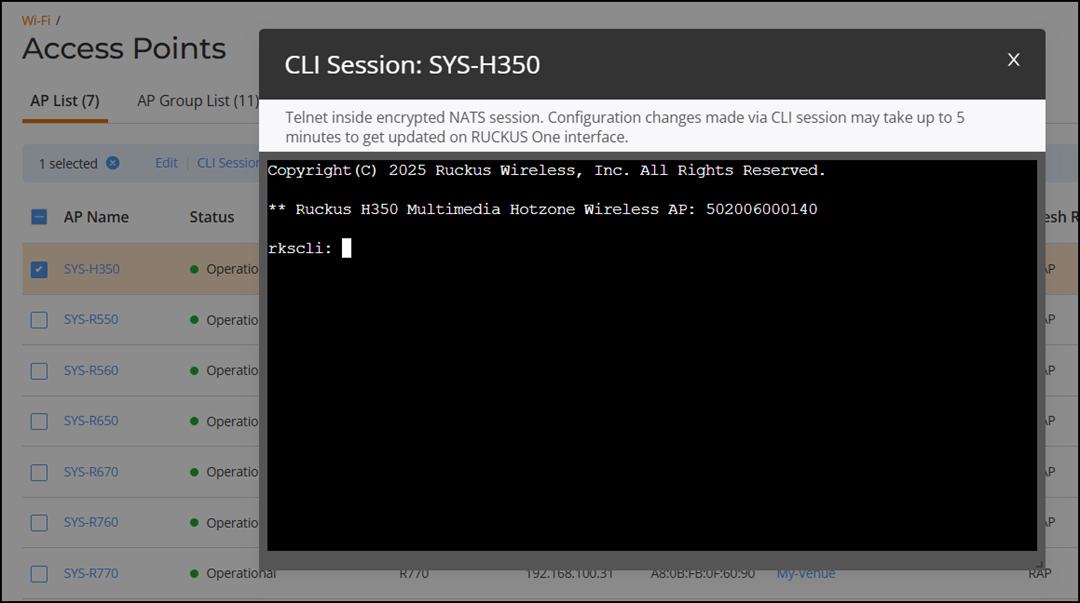The width and height of the screenshot is (1080, 603).
Task: Close the CLI Session dialog
Action: tap(1013, 60)
